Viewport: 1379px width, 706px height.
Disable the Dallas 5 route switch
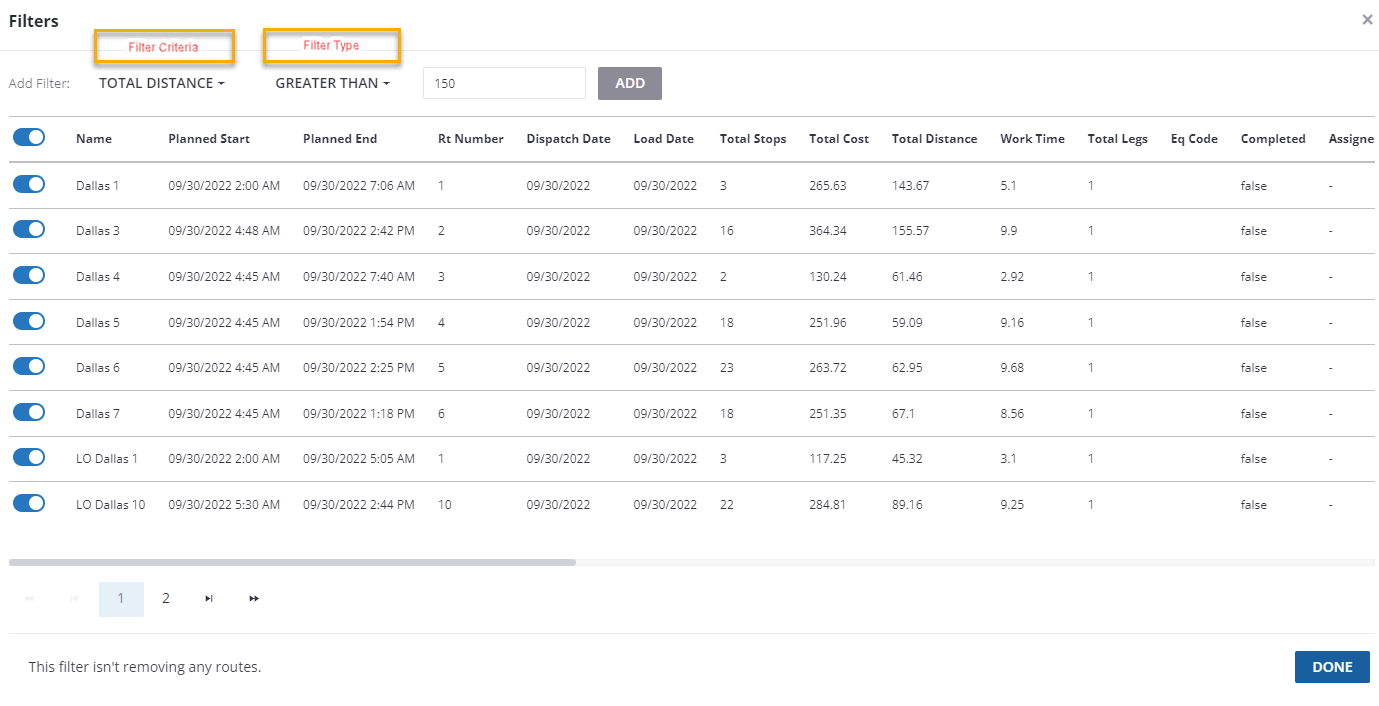(29, 321)
